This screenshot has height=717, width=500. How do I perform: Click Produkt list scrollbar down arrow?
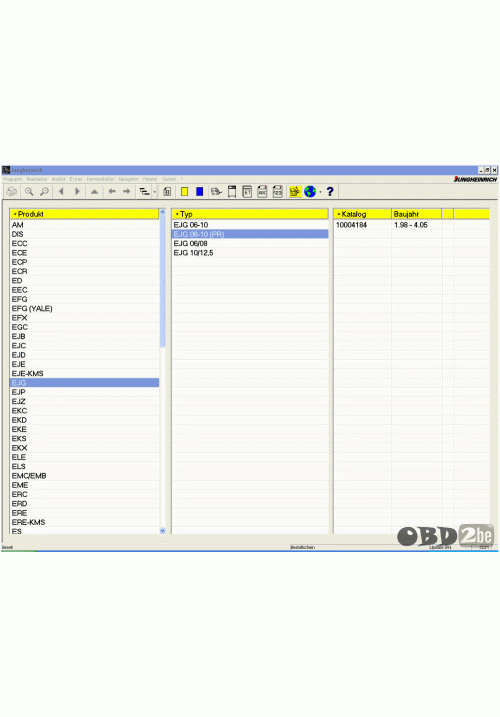(162, 530)
